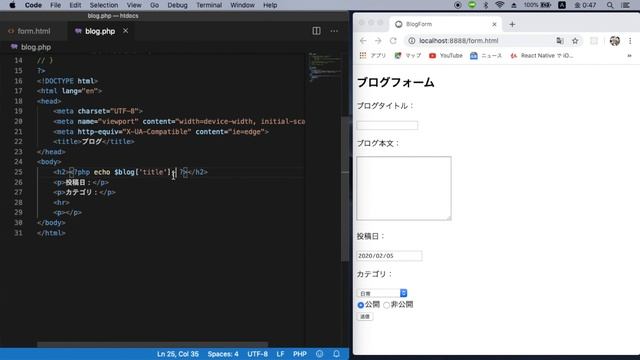Open the アプリ apps bookmark
640x360 pixels.
pyautogui.click(x=373, y=56)
